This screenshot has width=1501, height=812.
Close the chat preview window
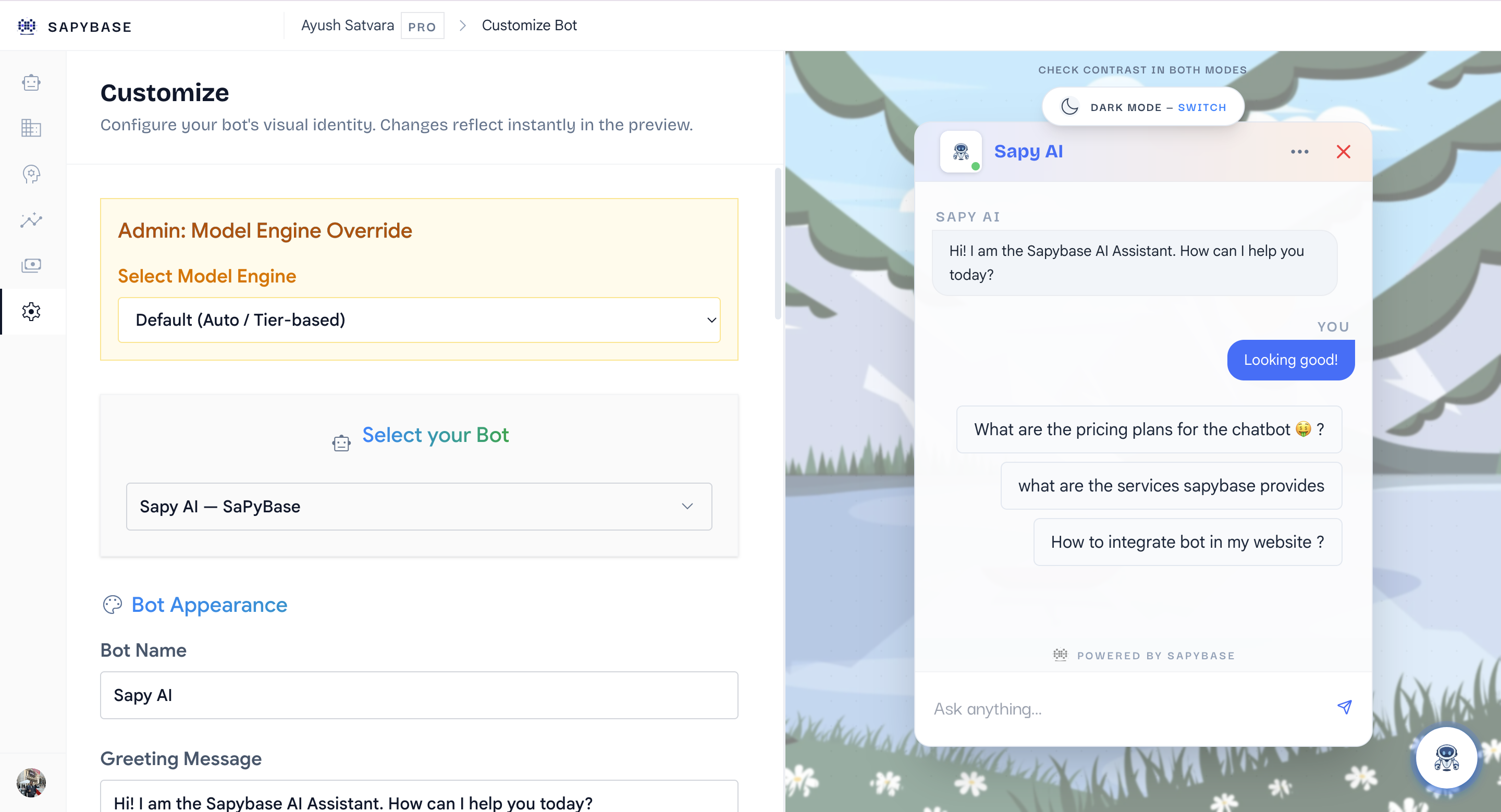(1344, 152)
